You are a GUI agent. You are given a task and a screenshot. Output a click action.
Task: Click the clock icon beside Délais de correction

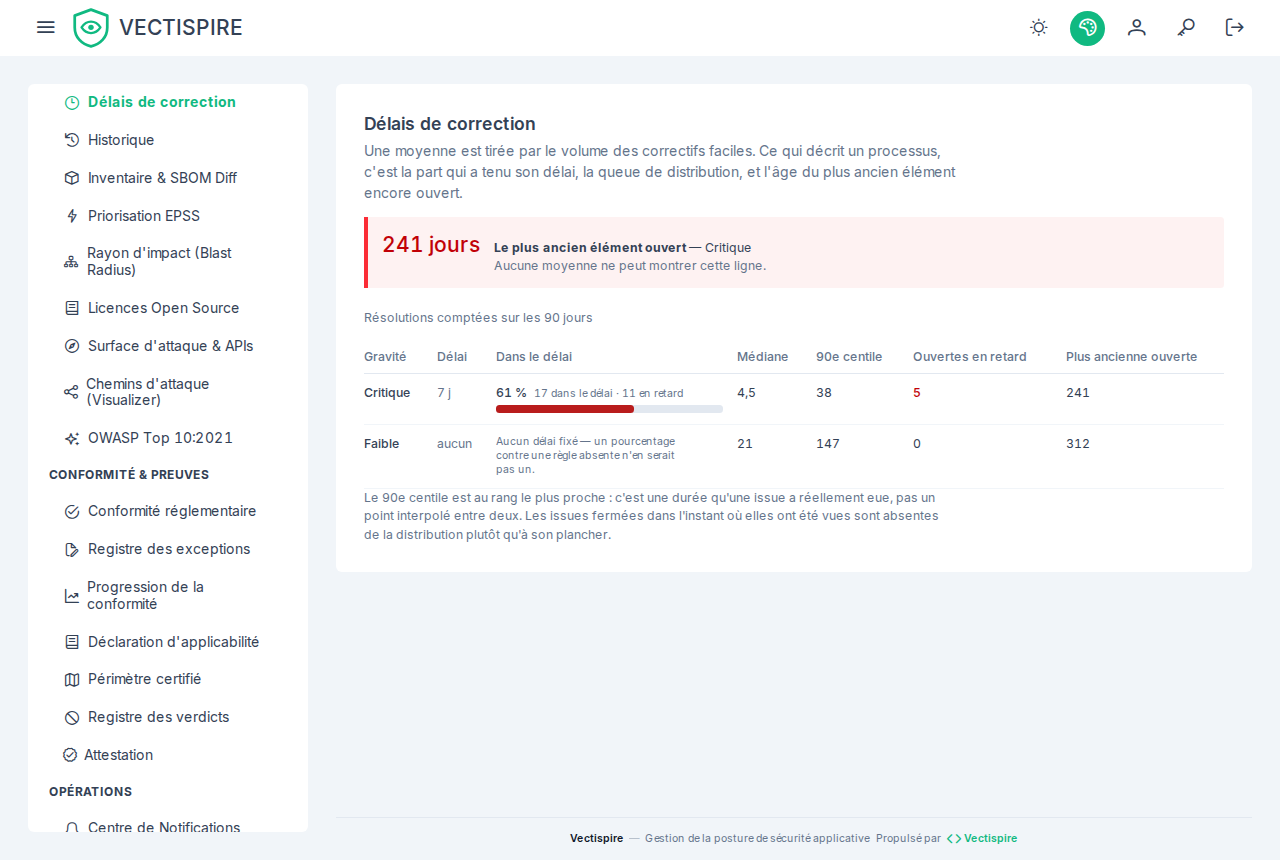click(x=72, y=102)
